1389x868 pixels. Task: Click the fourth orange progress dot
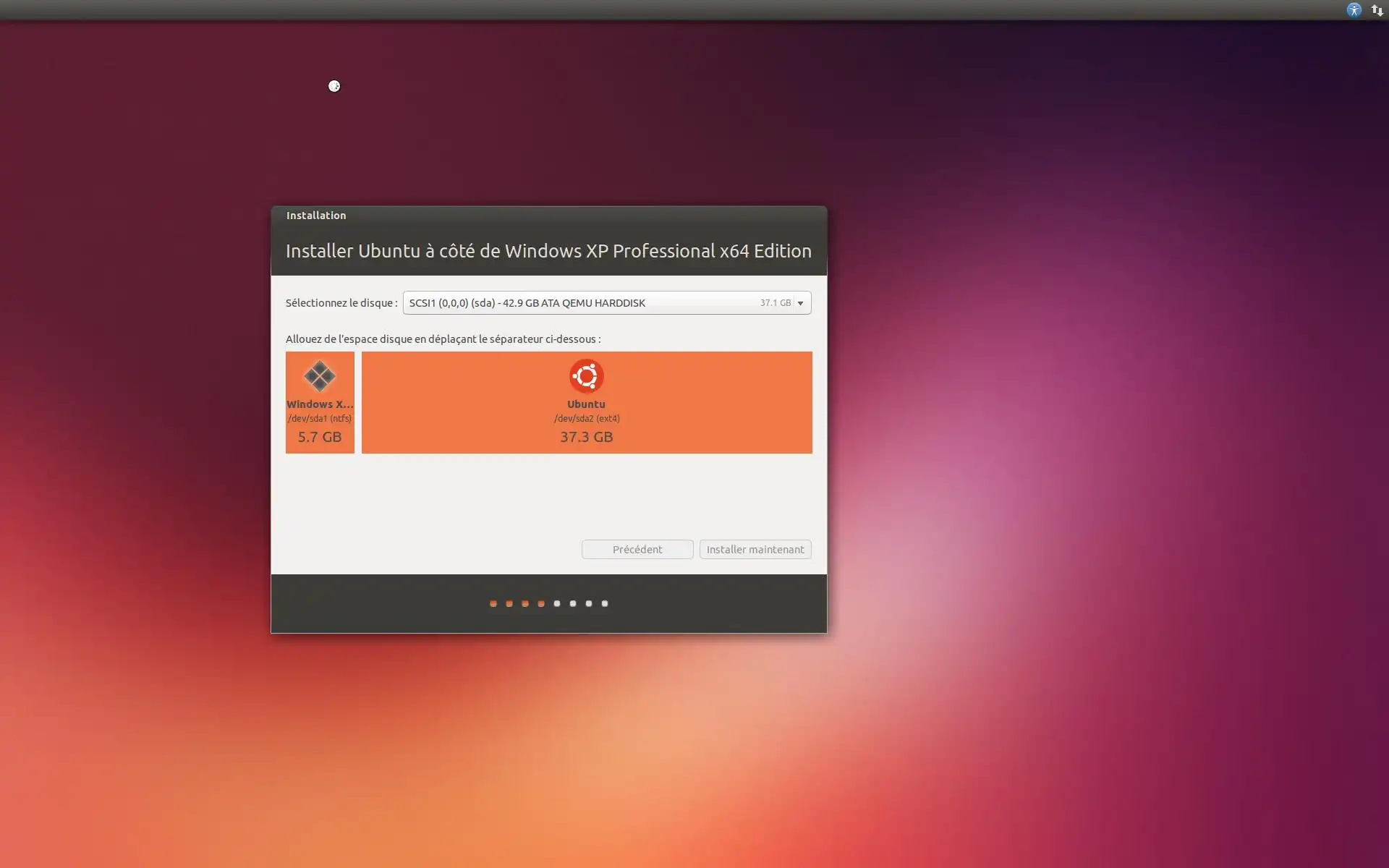541,603
